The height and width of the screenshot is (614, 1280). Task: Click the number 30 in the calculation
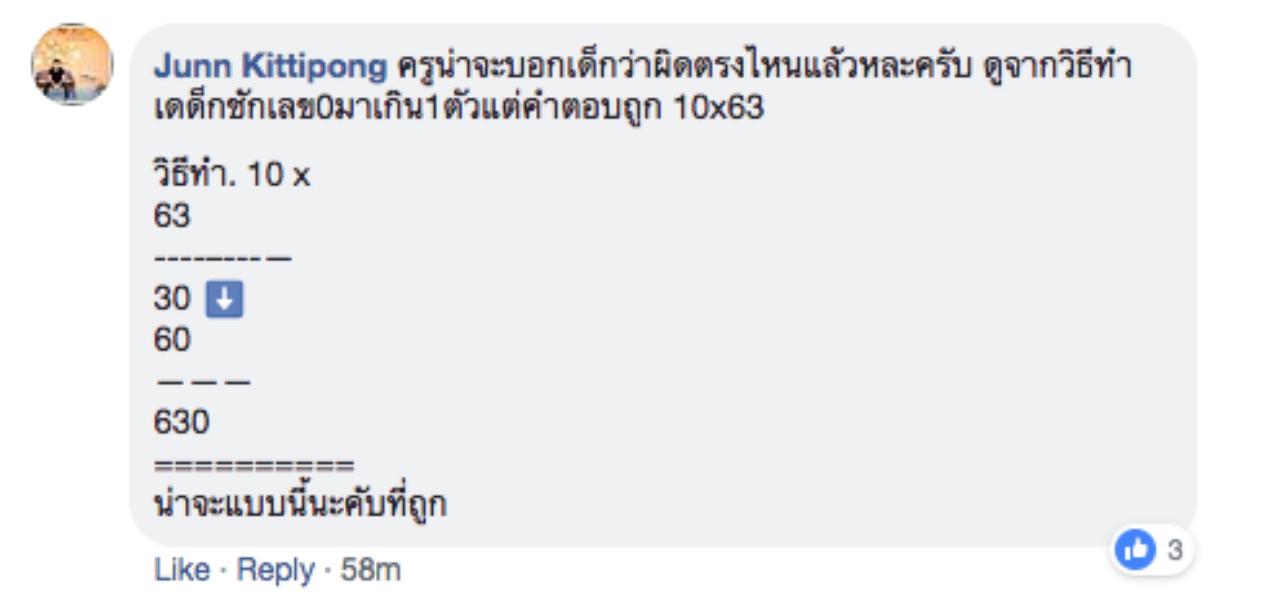click(172, 300)
